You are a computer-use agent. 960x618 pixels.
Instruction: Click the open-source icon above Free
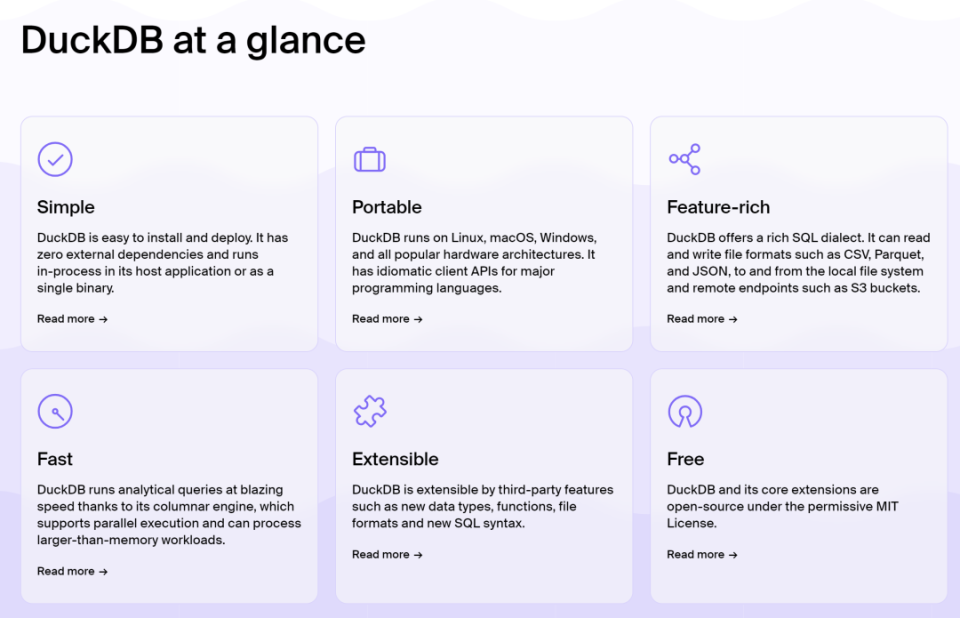pyautogui.click(x=685, y=411)
